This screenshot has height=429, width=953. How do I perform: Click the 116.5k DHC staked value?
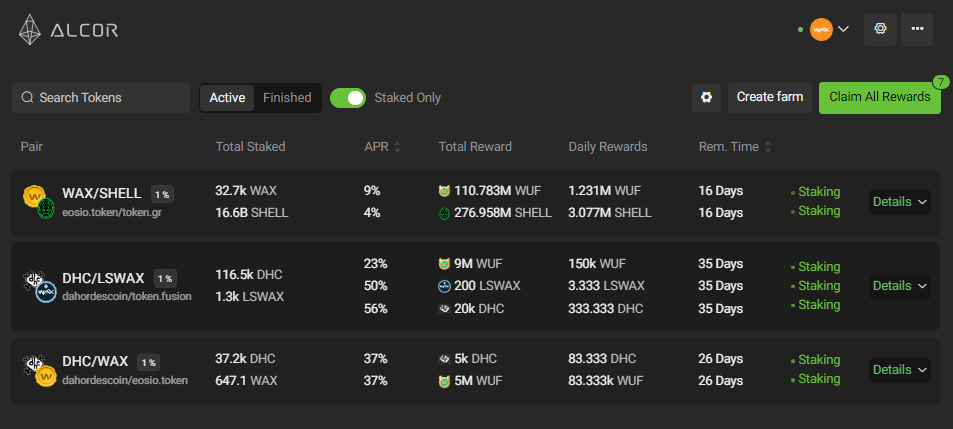pos(249,275)
